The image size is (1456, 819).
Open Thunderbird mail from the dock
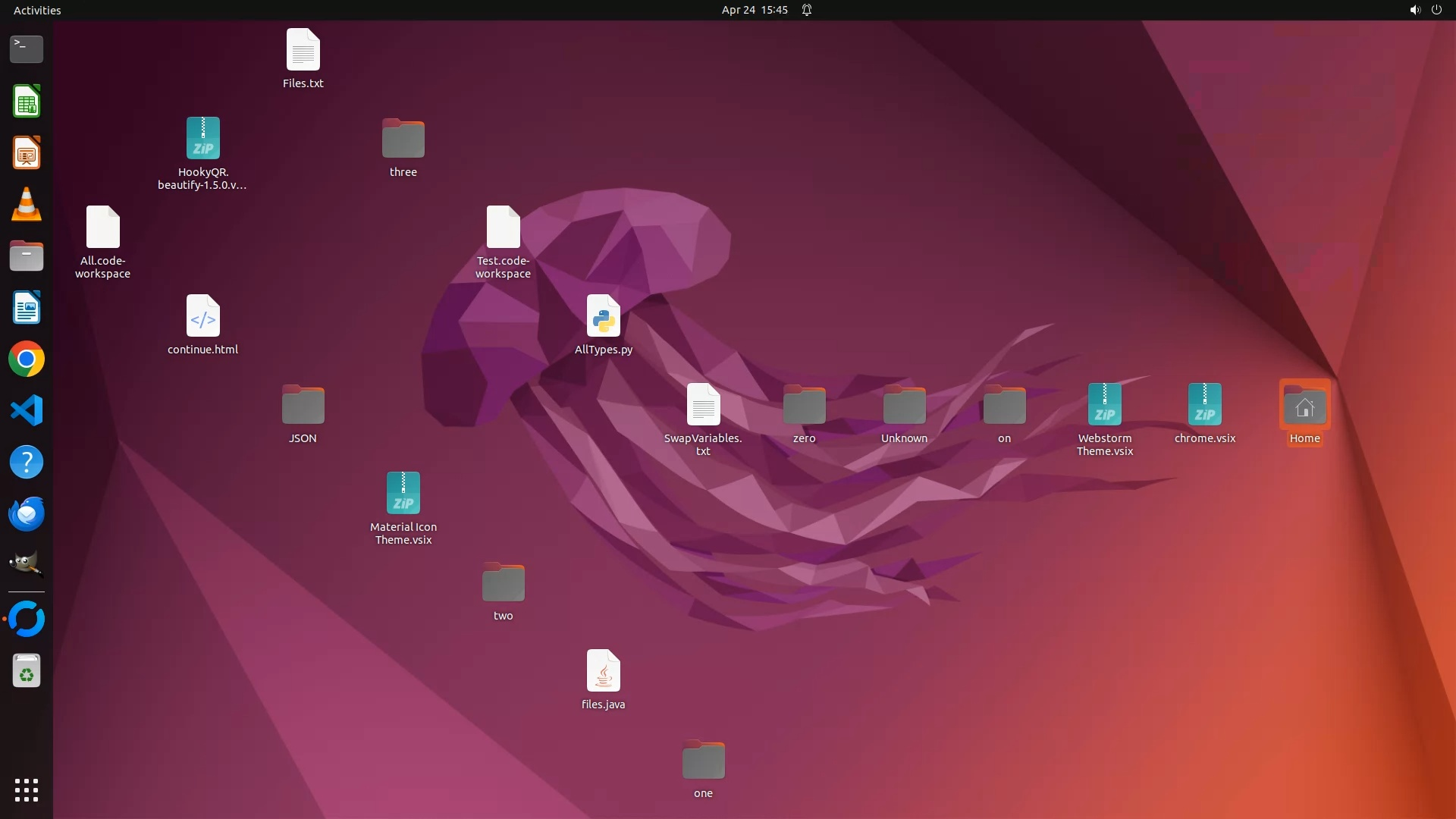(x=27, y=514)
